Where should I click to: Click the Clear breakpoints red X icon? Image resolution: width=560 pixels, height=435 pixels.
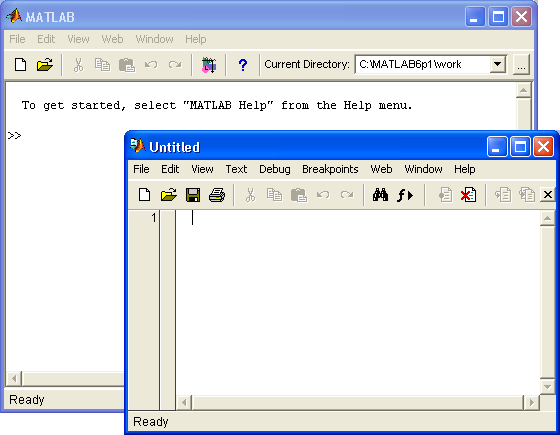(x=468, y=195)
